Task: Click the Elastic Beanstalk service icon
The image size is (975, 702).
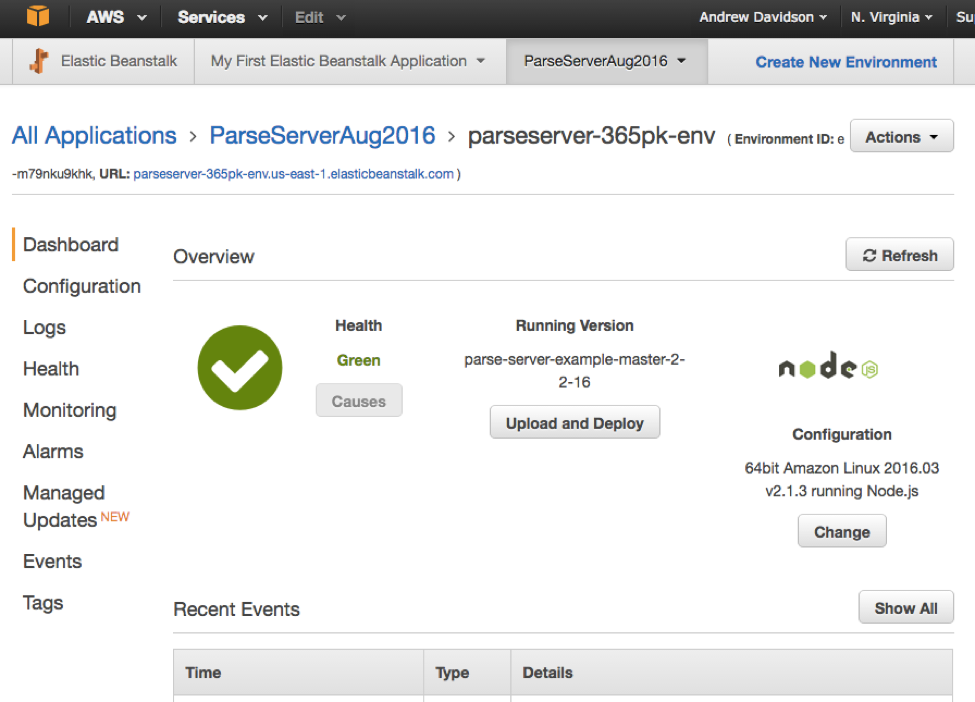Action: tap(39, 61)
